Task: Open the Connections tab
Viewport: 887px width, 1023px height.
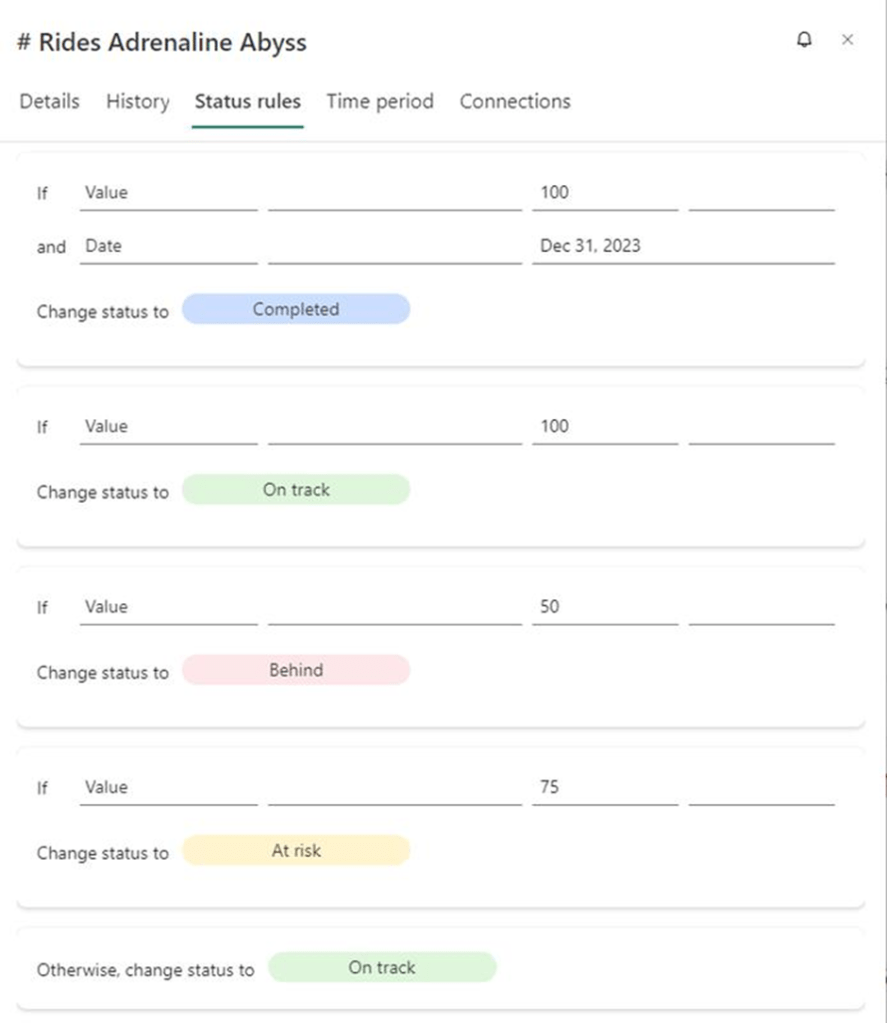Action: tap(514, 101)
